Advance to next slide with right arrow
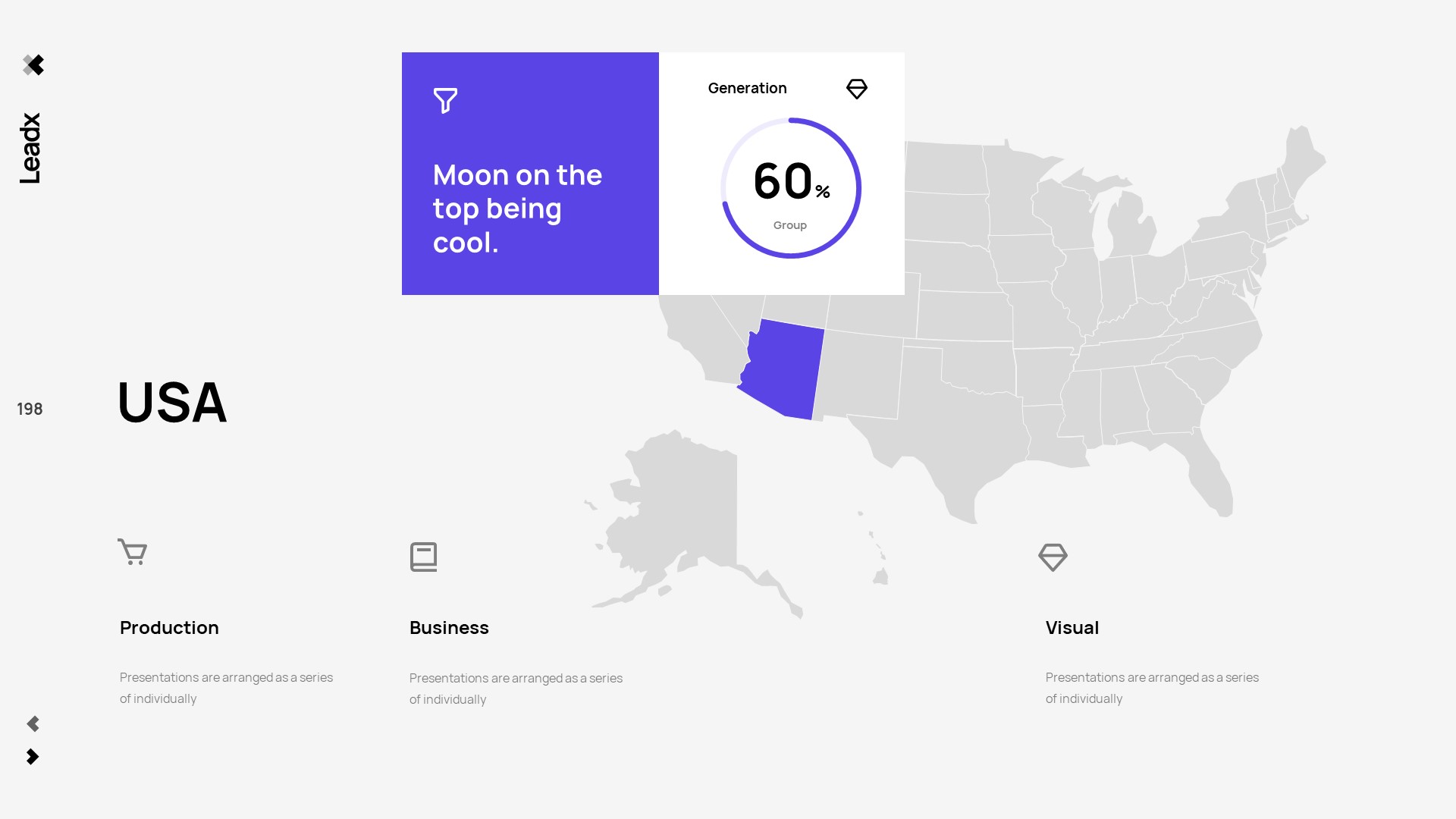 [33, 757]
